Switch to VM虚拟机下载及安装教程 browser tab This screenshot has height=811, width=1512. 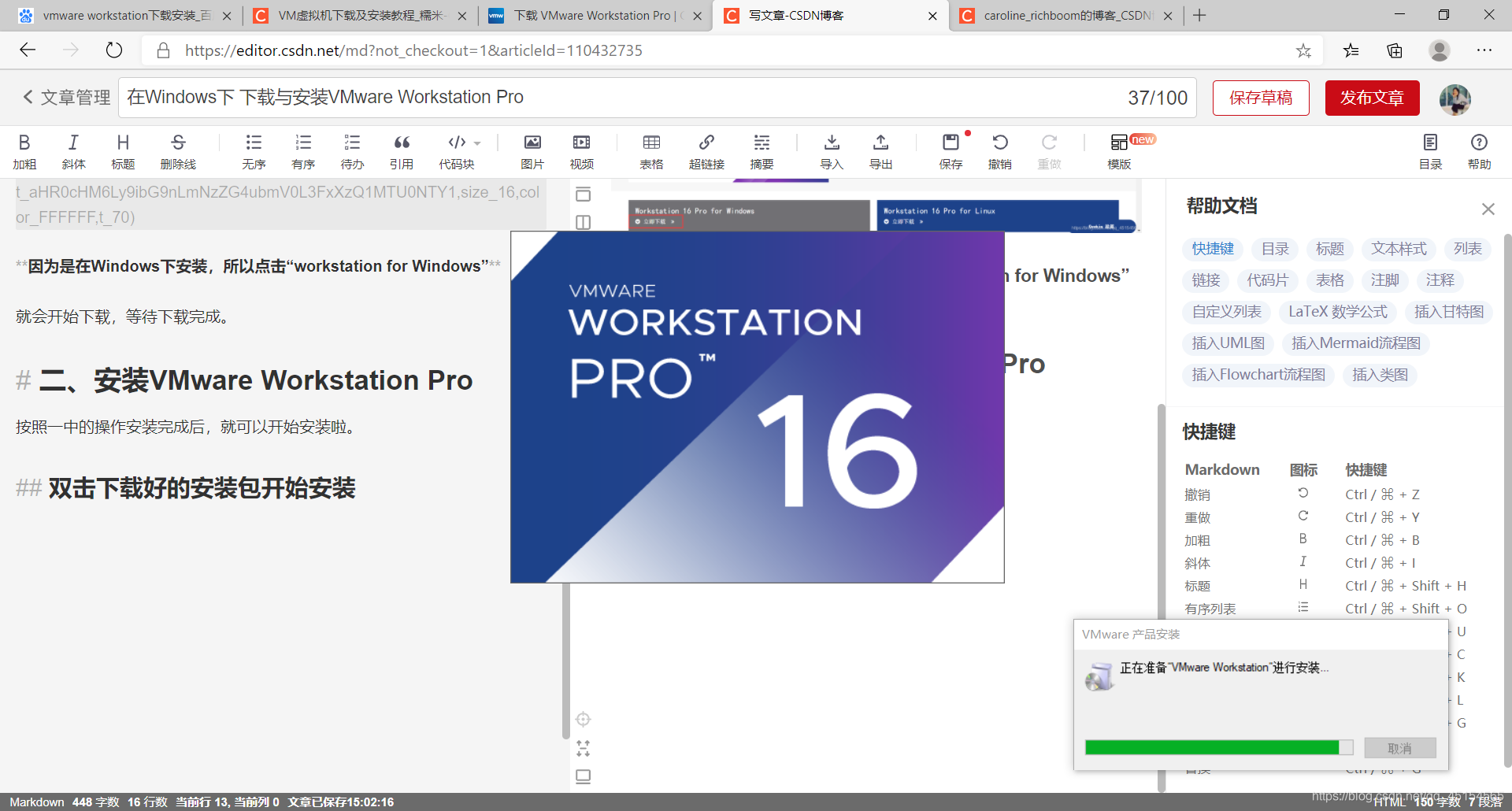pyautogui.click(x=360, y=16)
